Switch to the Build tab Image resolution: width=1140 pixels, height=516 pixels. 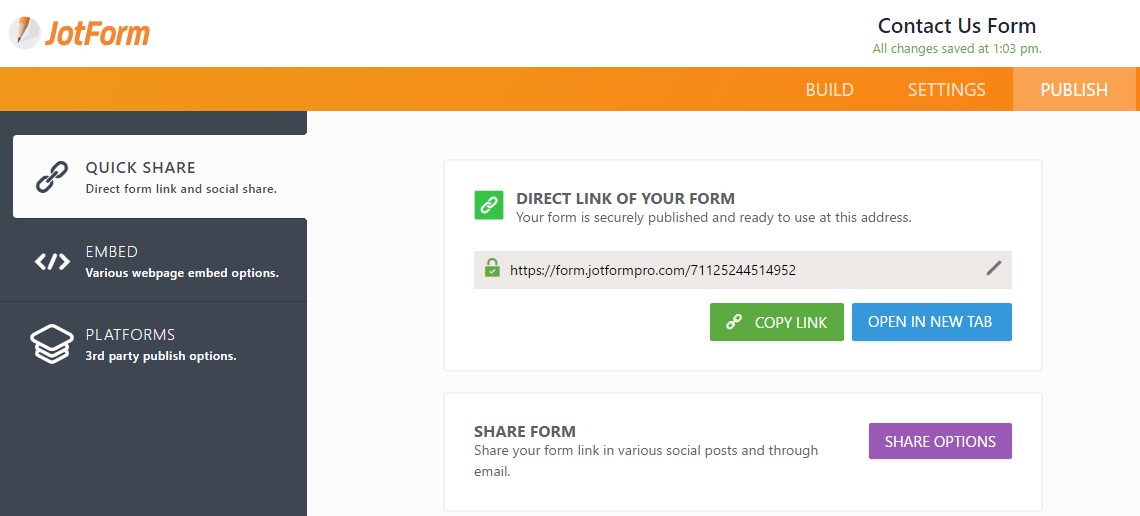[829, 90]
